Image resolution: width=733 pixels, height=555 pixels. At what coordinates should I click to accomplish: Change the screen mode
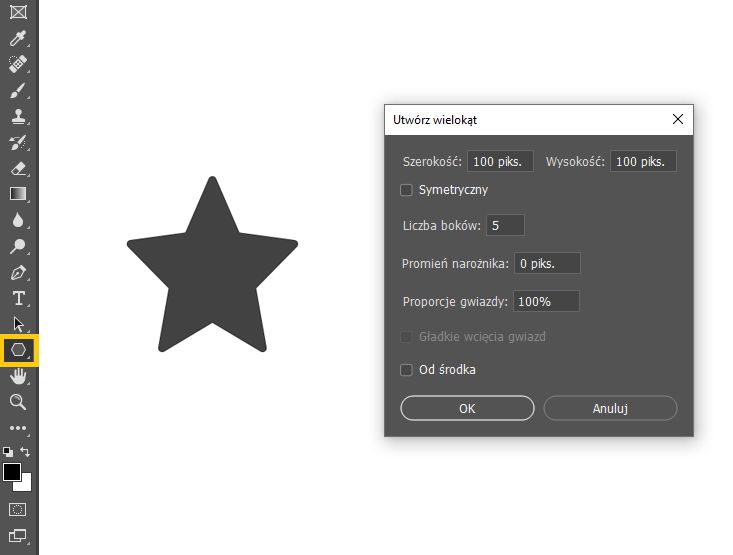click(18, 536)
